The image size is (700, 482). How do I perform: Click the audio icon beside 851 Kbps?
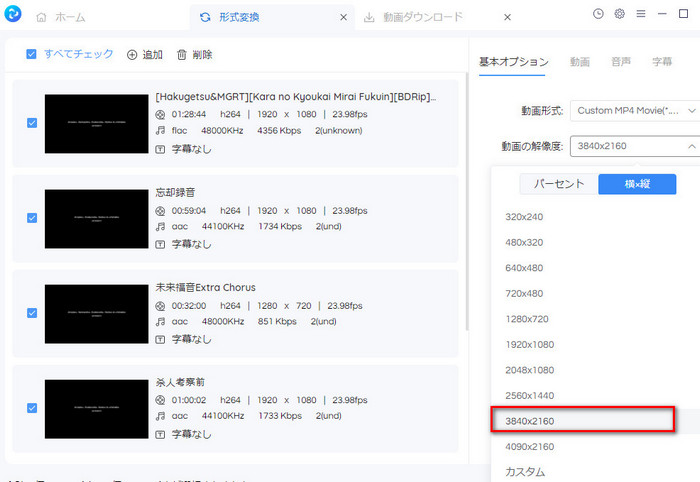click(x=160, y=322)
